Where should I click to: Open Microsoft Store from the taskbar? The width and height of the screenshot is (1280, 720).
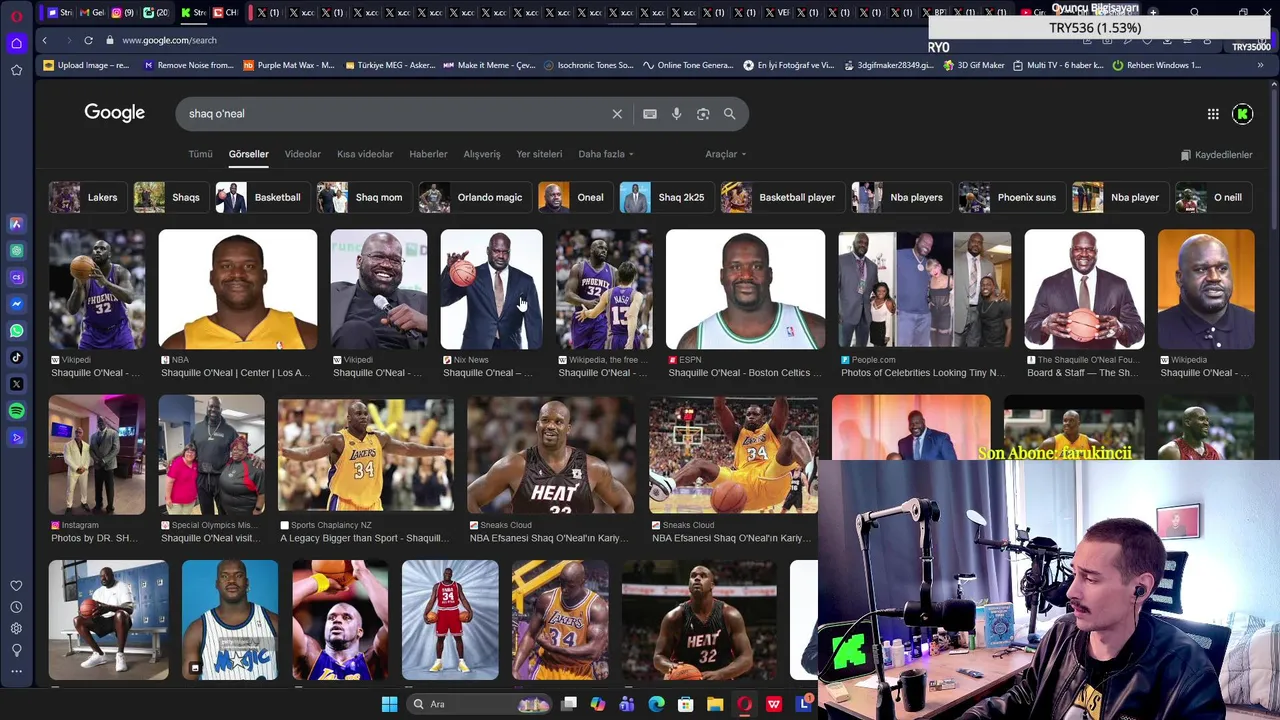click(686, 704)
